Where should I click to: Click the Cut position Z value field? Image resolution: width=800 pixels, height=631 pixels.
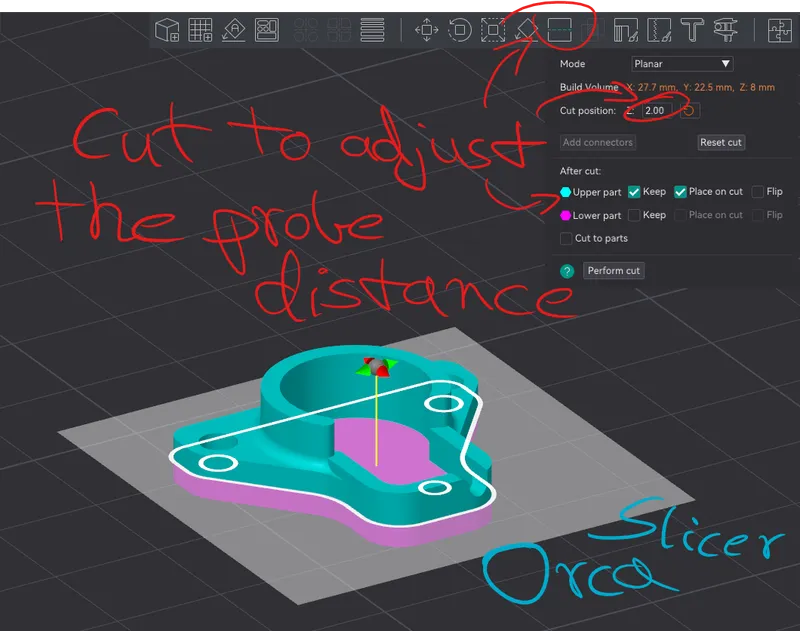(x=655, y=110)
